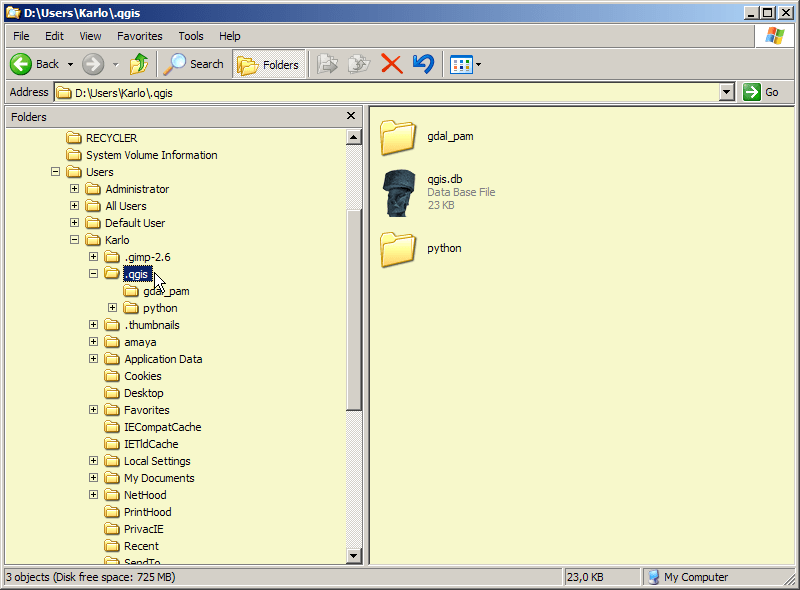Open the Edit menu
The height and width of the screenshot is (590, 800).
pos(54,36)
